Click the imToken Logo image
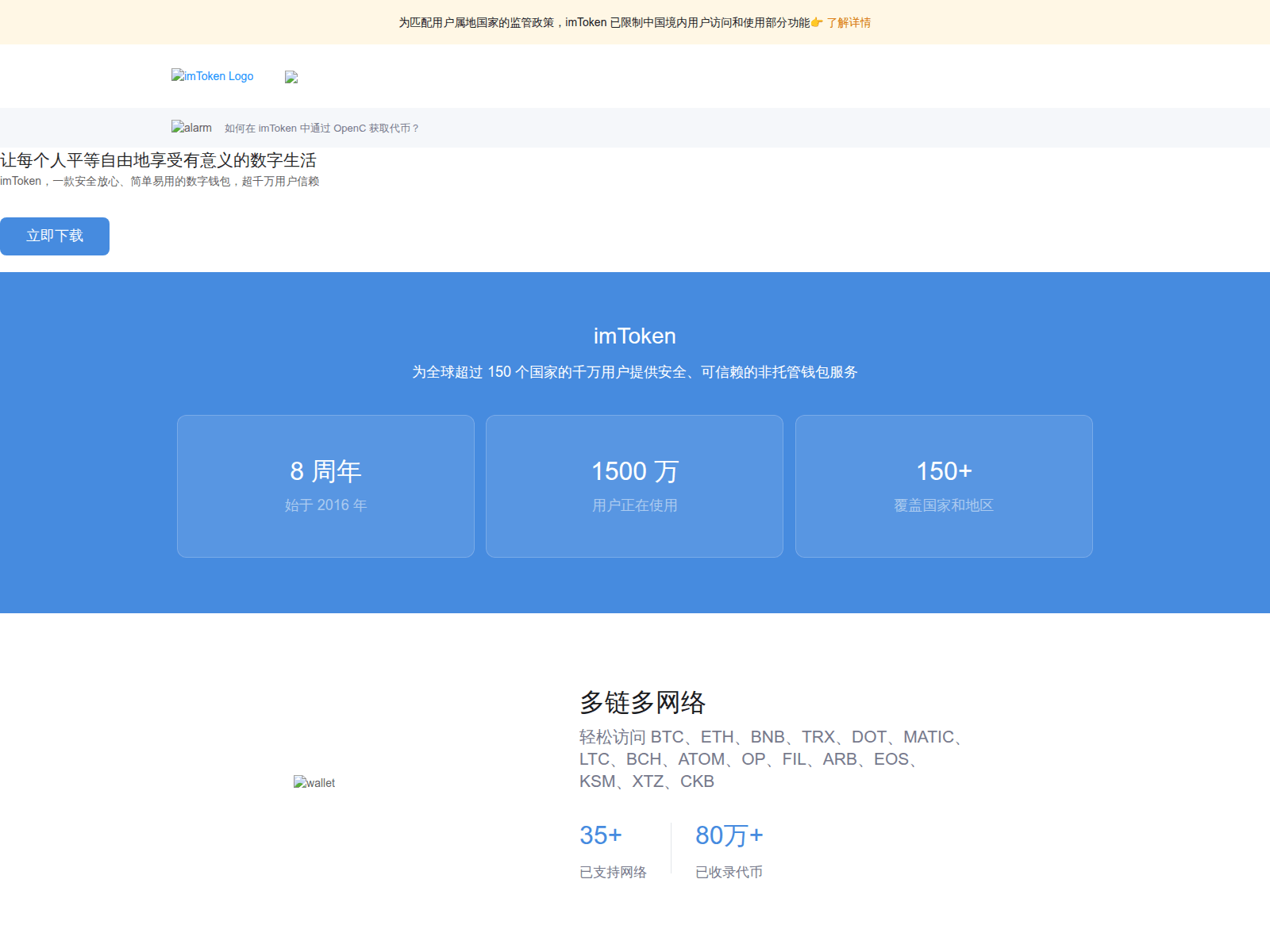The image size is (1270, 952). pos(212,76)
